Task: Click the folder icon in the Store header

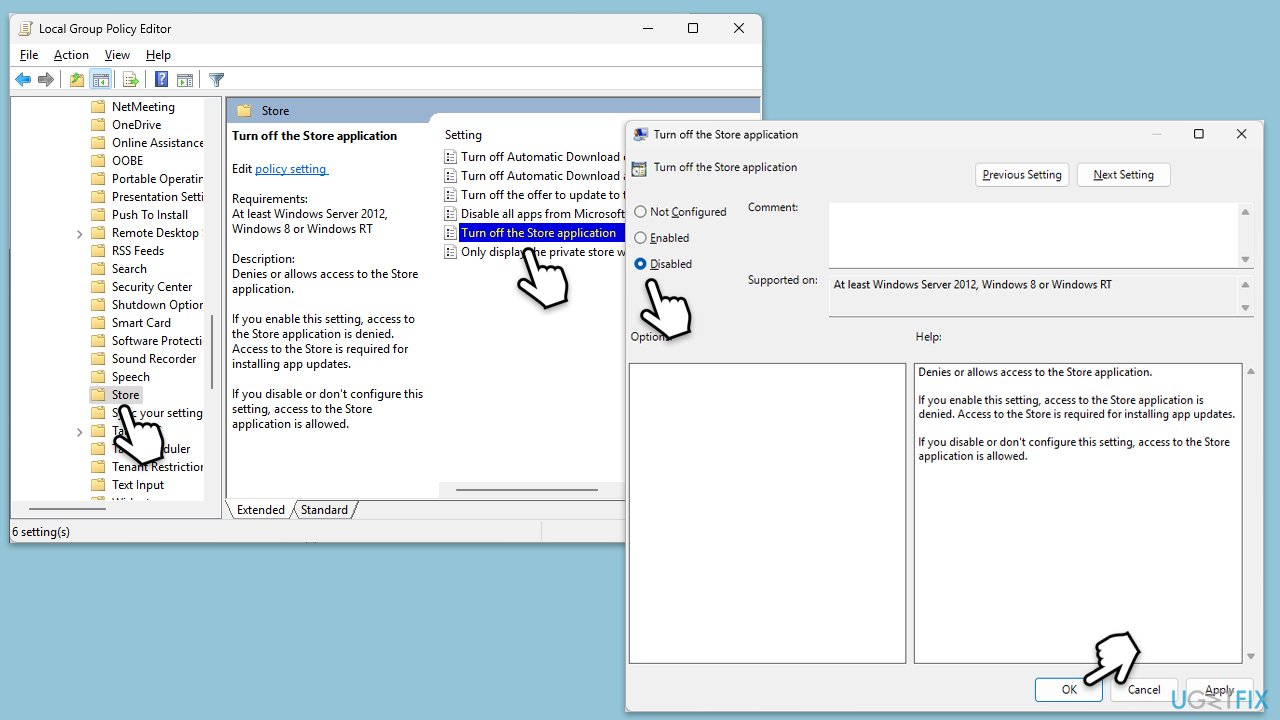Action: coord(244,111)
